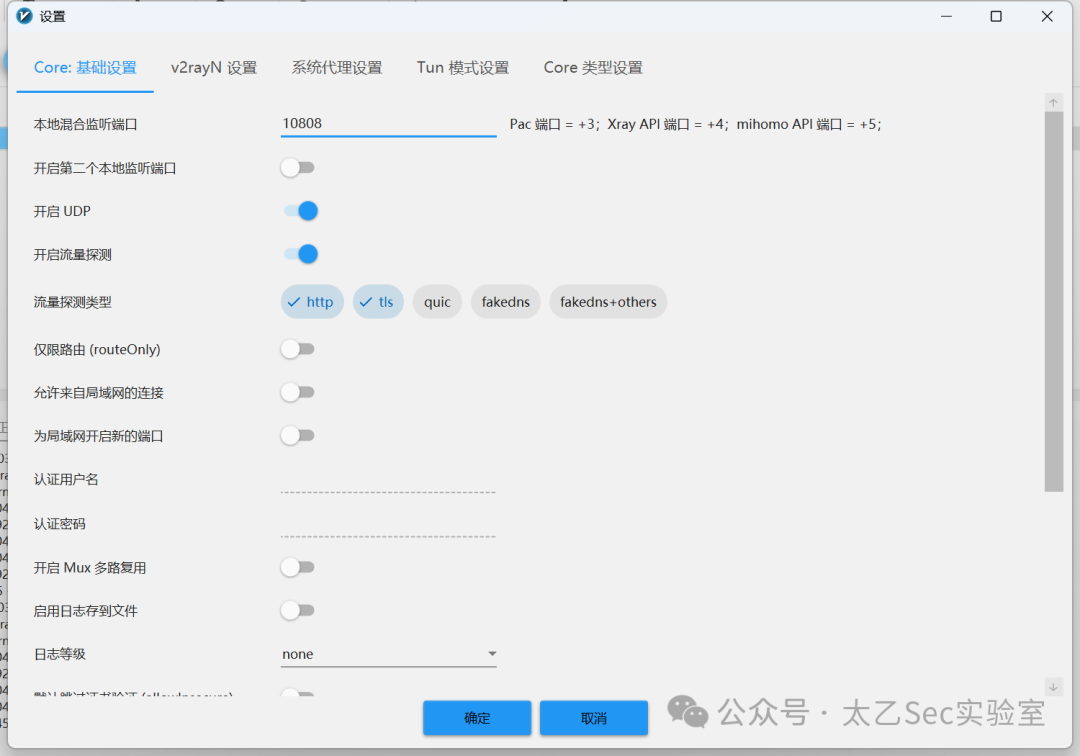Select the fakedns+others detection type

(x=608, y=301)
